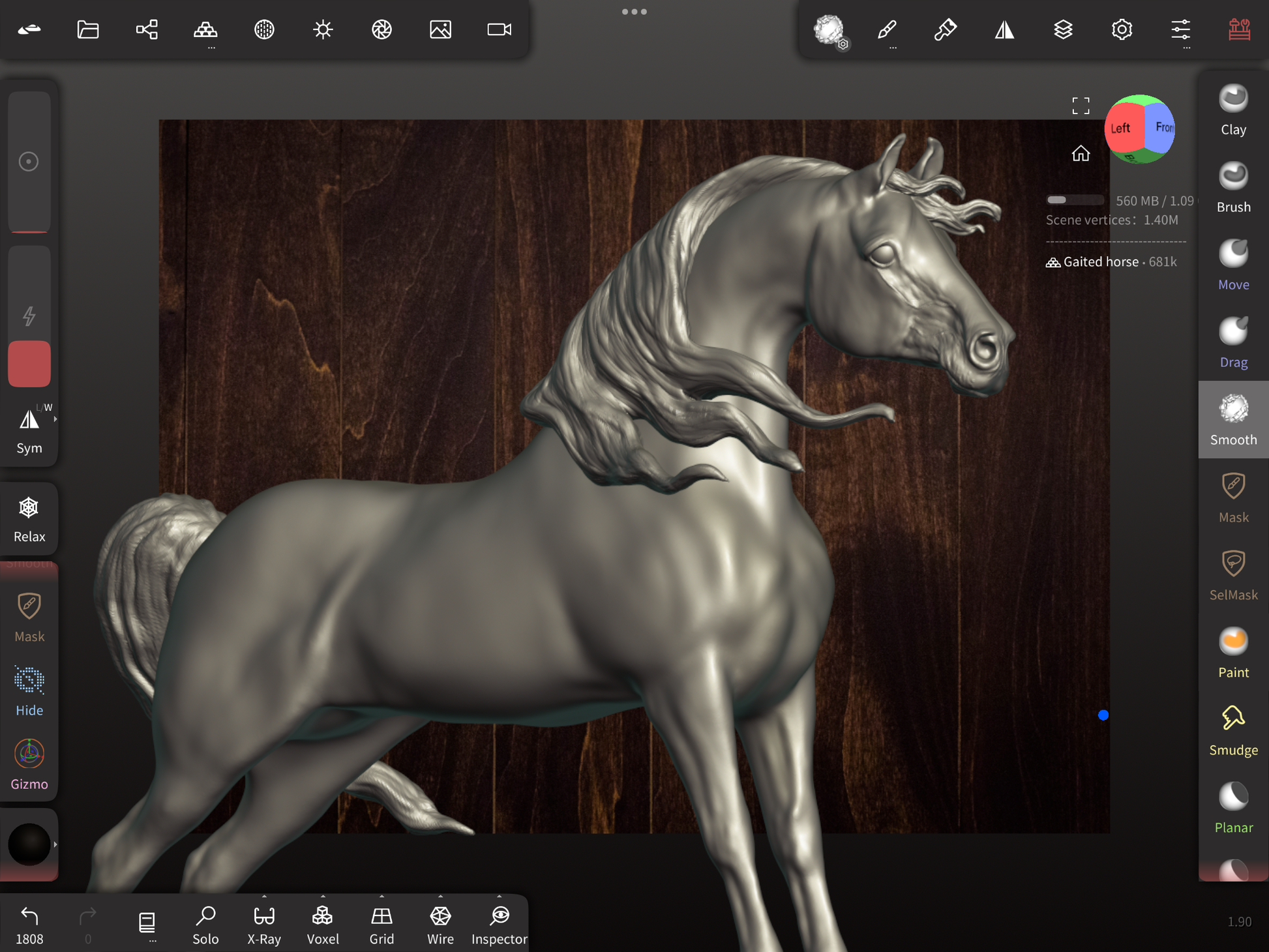This screenshot has height=952, width=1269.
Task: Open the camera settings icon
Action: coord(499,29)
